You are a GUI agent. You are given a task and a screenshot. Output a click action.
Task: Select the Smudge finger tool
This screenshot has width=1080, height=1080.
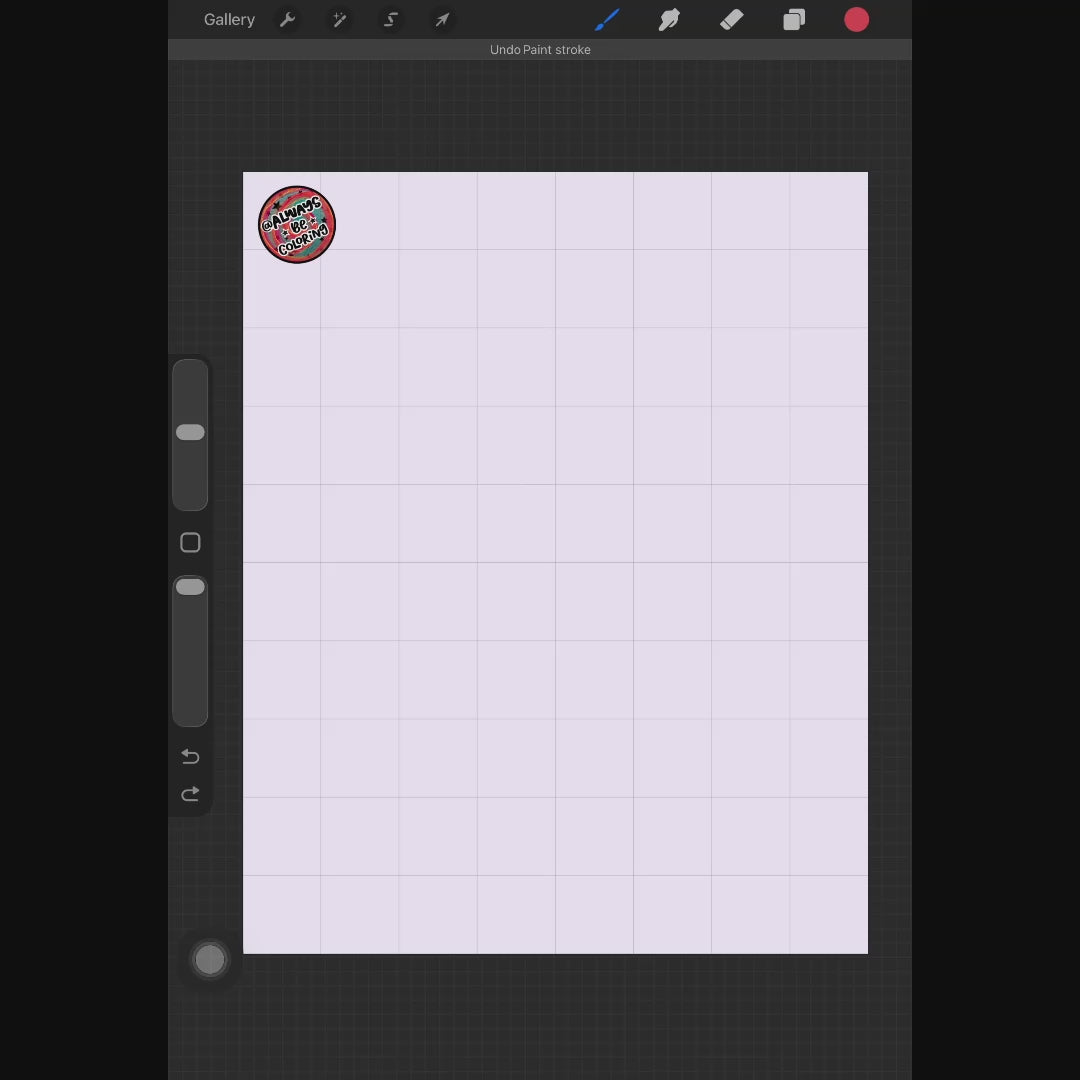pyautogui.click(x=669, y=20)
